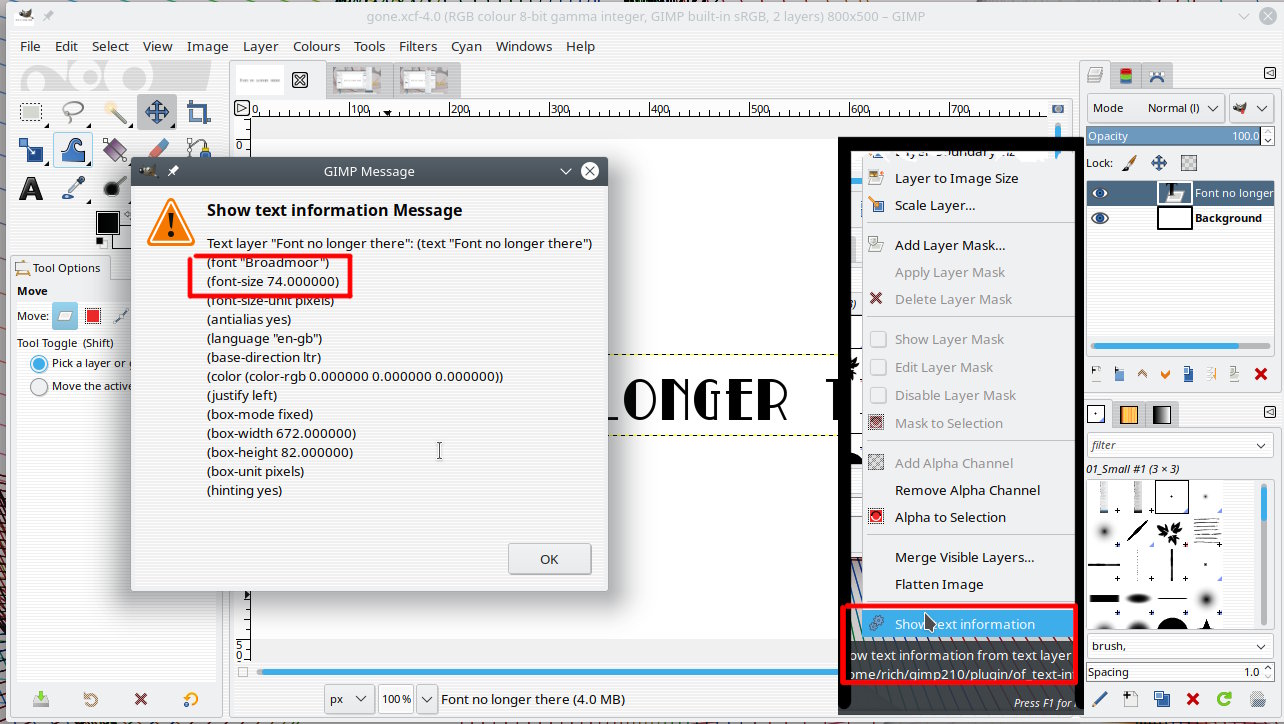This screenshot has height=724, width=1284.
Task: Switch to the Patterns tab
Action: (x=1129, y=414)
